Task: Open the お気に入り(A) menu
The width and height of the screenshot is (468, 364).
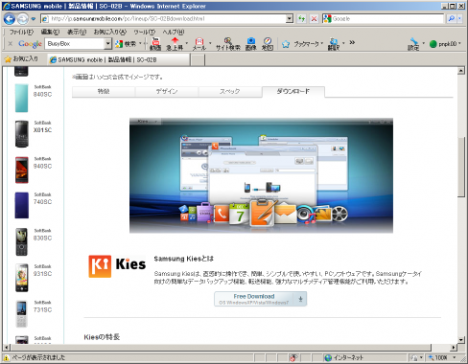Action: [x=110, y=32]
